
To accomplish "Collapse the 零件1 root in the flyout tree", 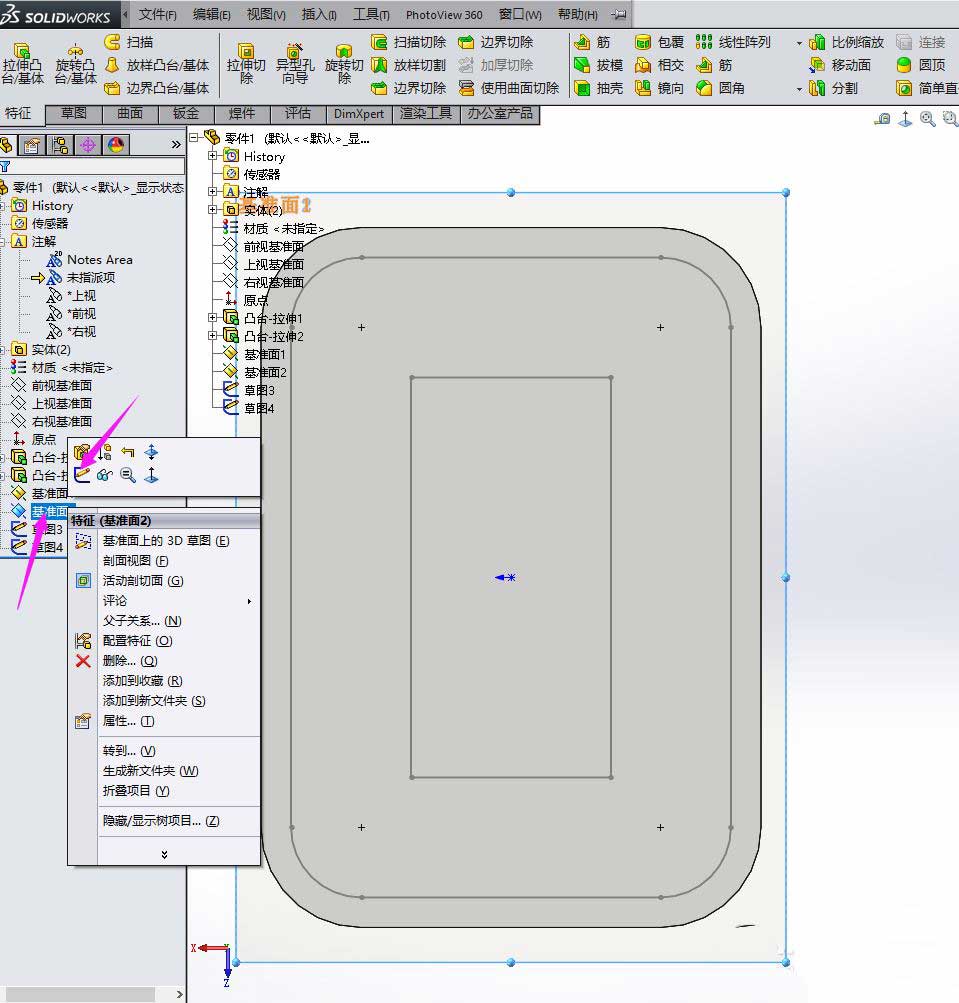I will click(193, 138).
